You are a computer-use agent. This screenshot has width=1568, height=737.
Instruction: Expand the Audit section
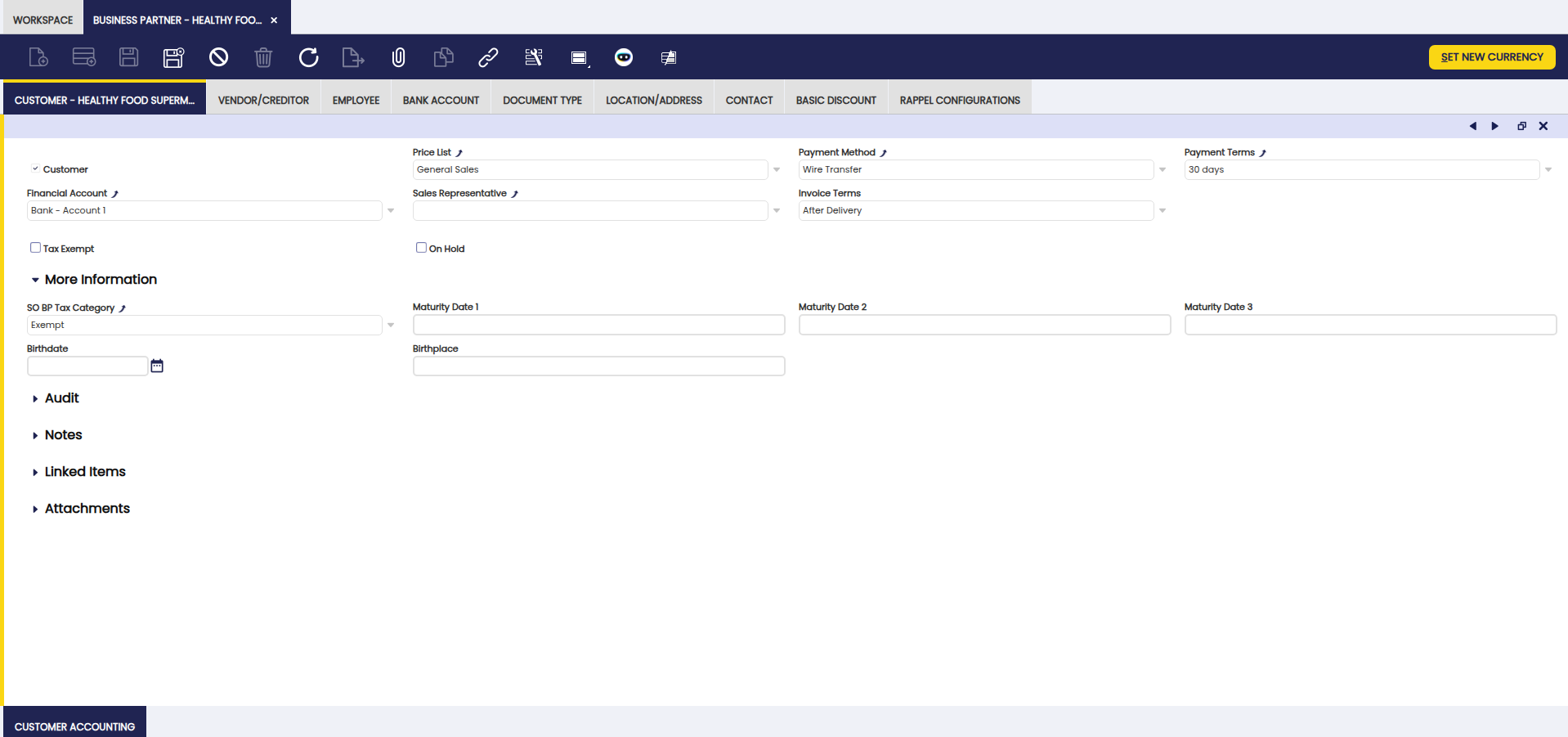pyautogui.click(x=61, y=398)
